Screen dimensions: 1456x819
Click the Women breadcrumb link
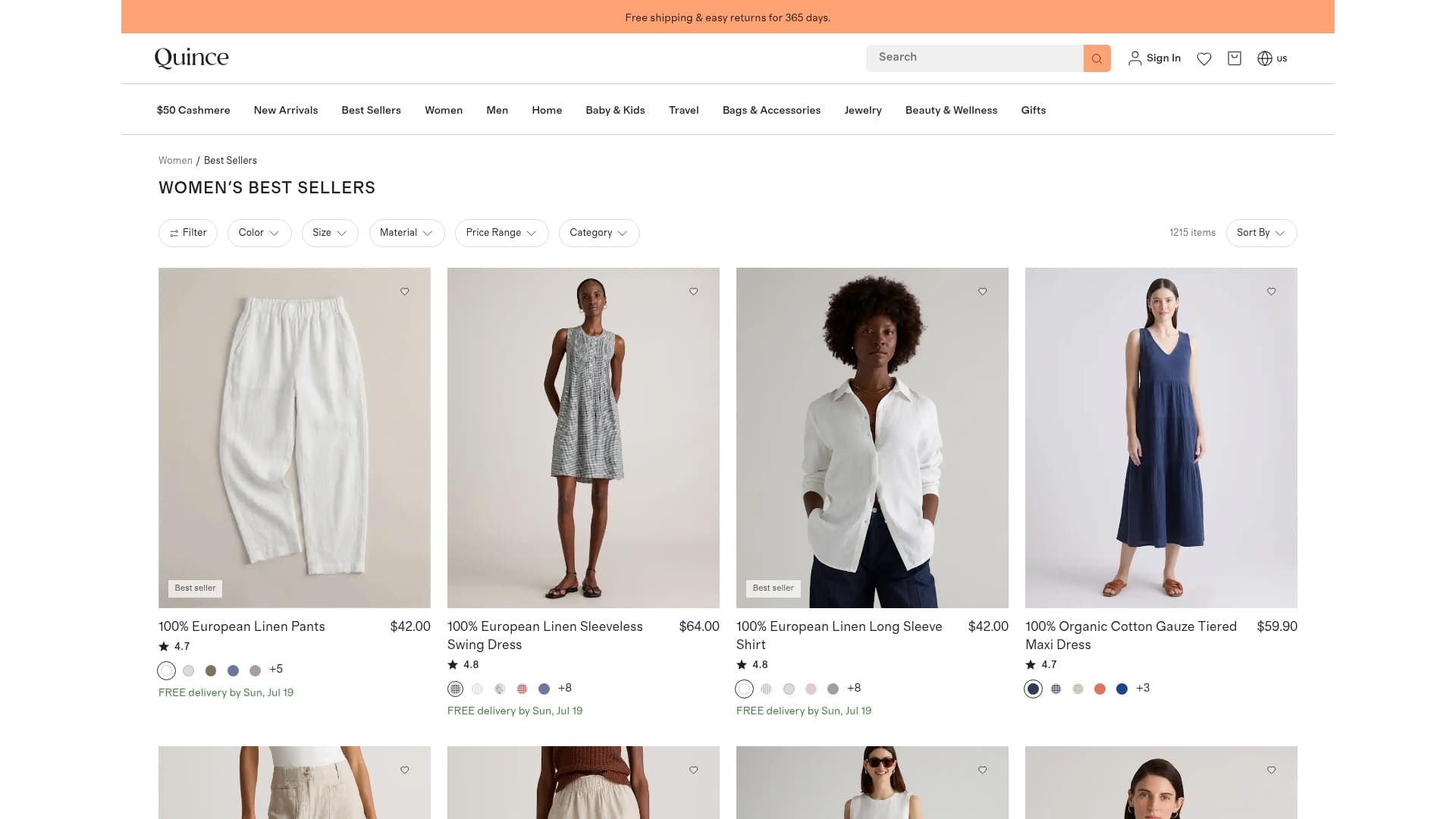(175, 161)
